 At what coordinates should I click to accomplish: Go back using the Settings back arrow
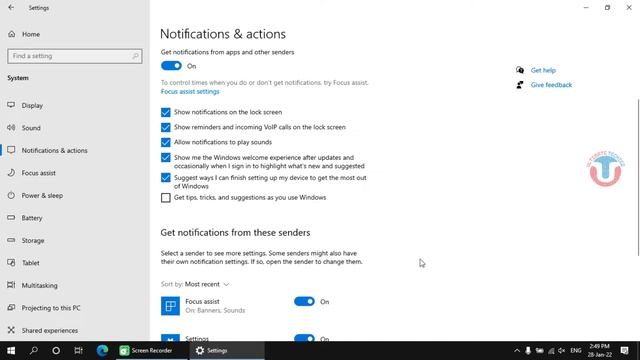[11, 7]
